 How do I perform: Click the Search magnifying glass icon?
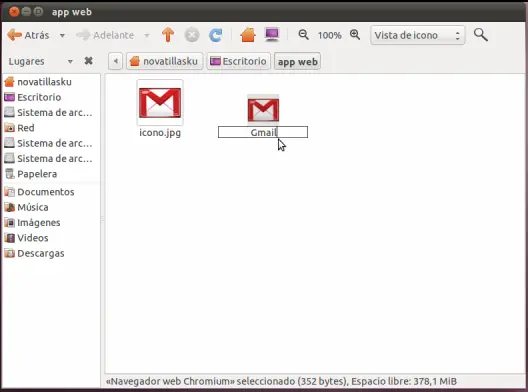coord(481,35)
